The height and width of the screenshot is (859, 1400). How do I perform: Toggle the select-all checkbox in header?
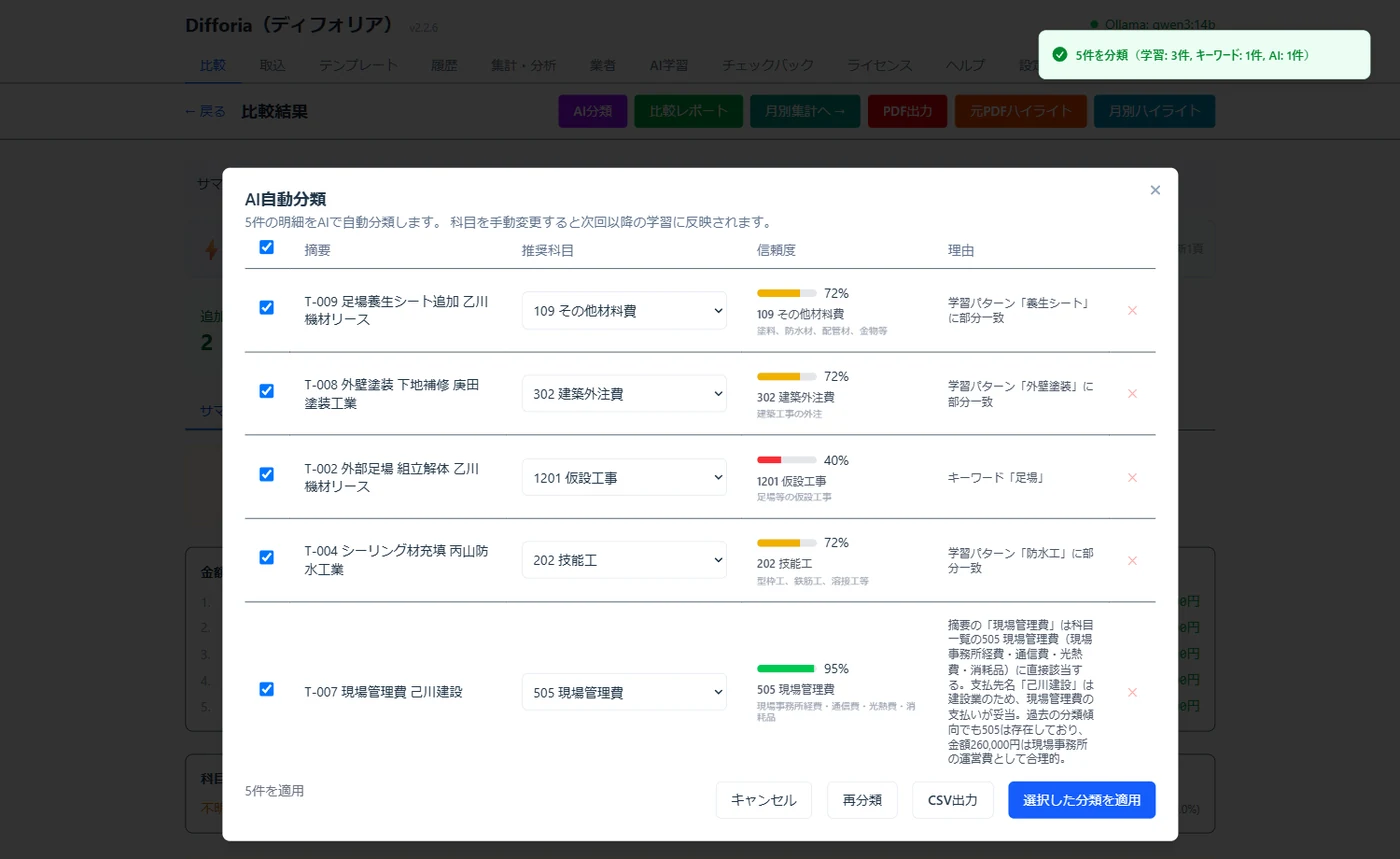[x=266, y=247]
